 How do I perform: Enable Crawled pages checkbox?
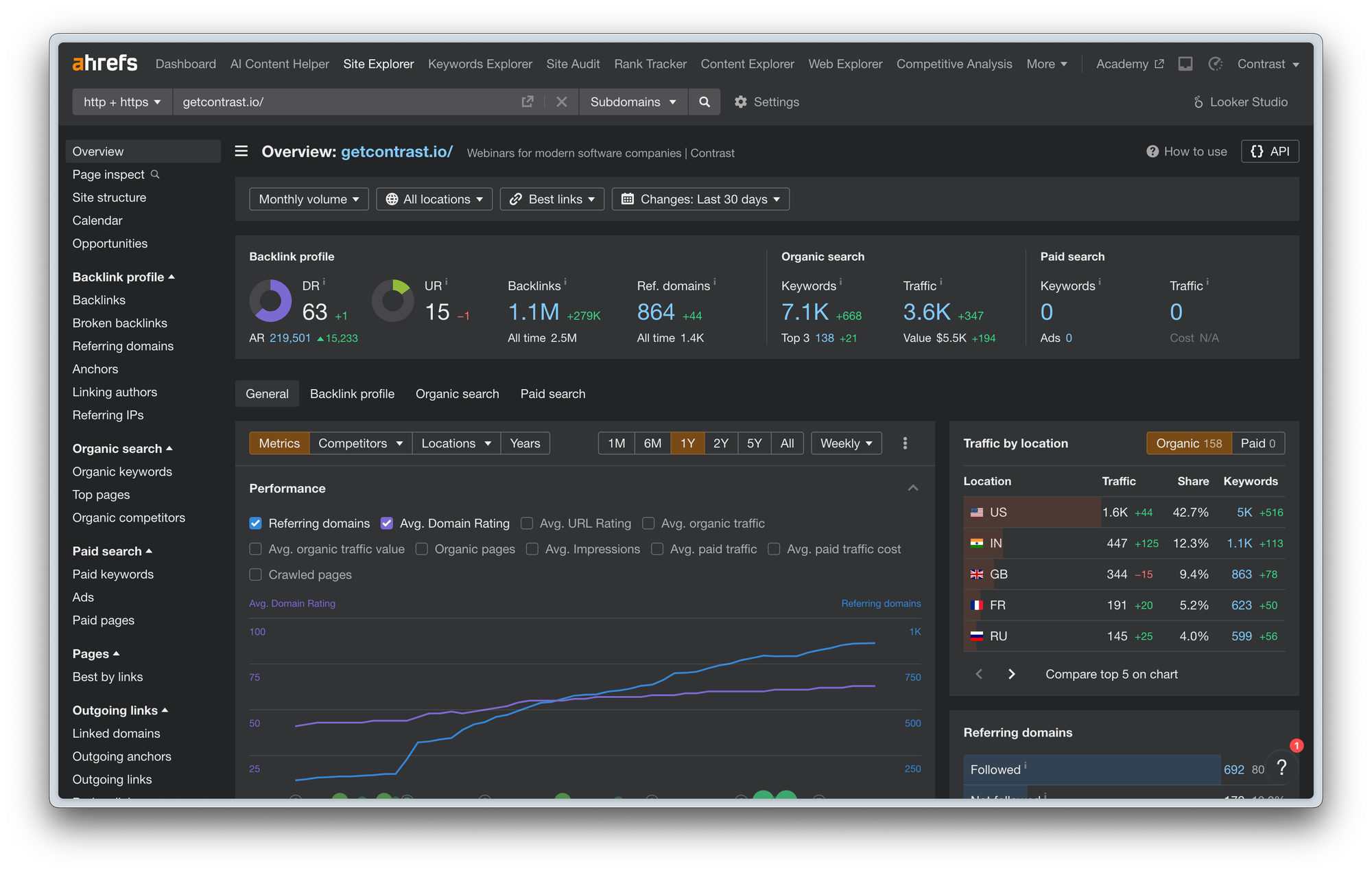click(255, 574)
